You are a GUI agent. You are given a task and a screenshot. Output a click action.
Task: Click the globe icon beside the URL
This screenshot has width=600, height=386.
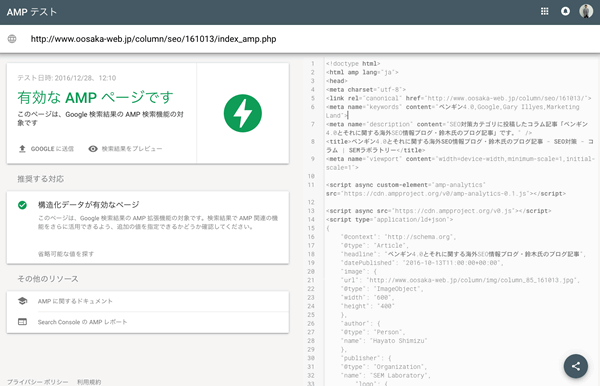tap(12, 39)
